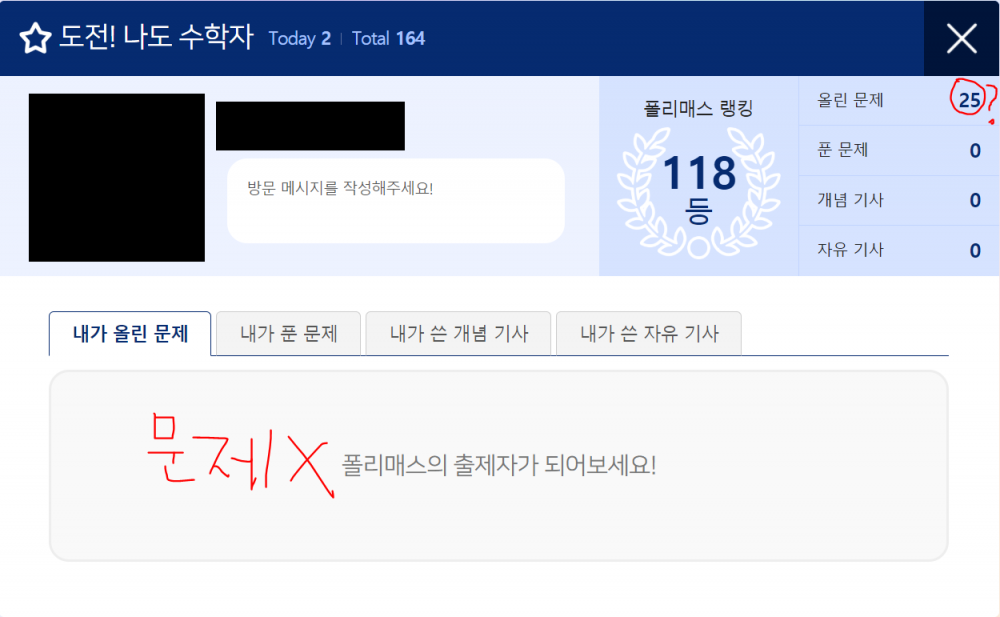Screen dimensions: 1000x617
Task: Click the 폴리매스 랭킹 heading
Action: pyautogui.click(x=698, y=108)
